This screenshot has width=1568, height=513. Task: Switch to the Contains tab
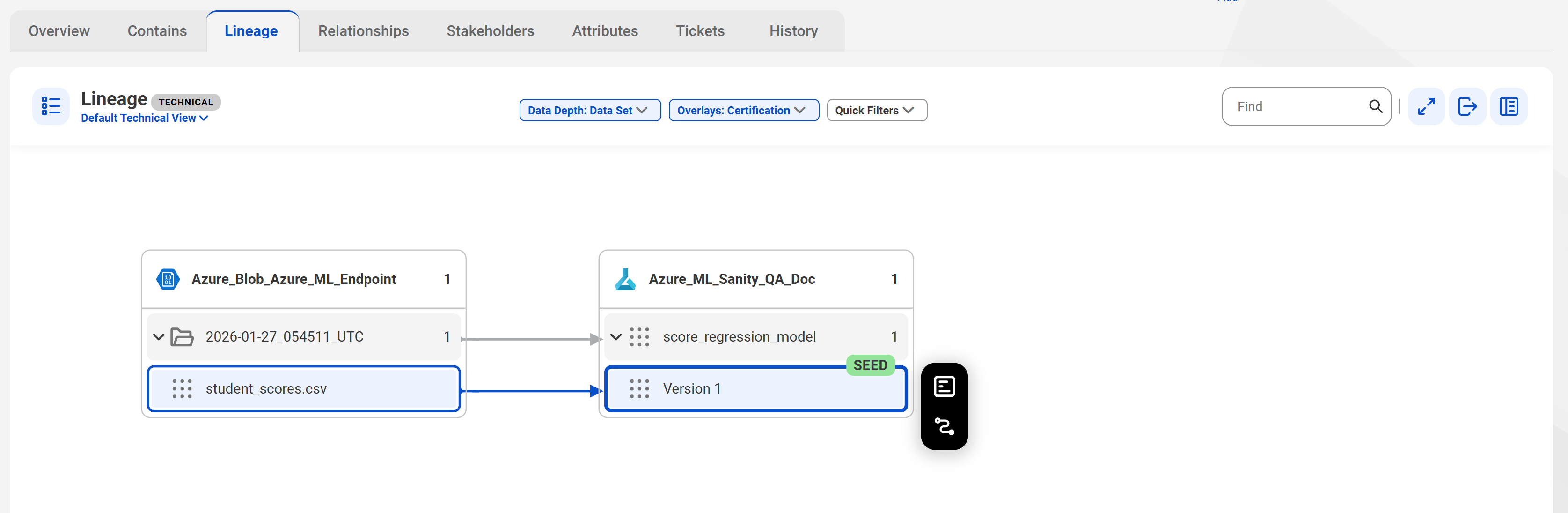click(157, 31)
